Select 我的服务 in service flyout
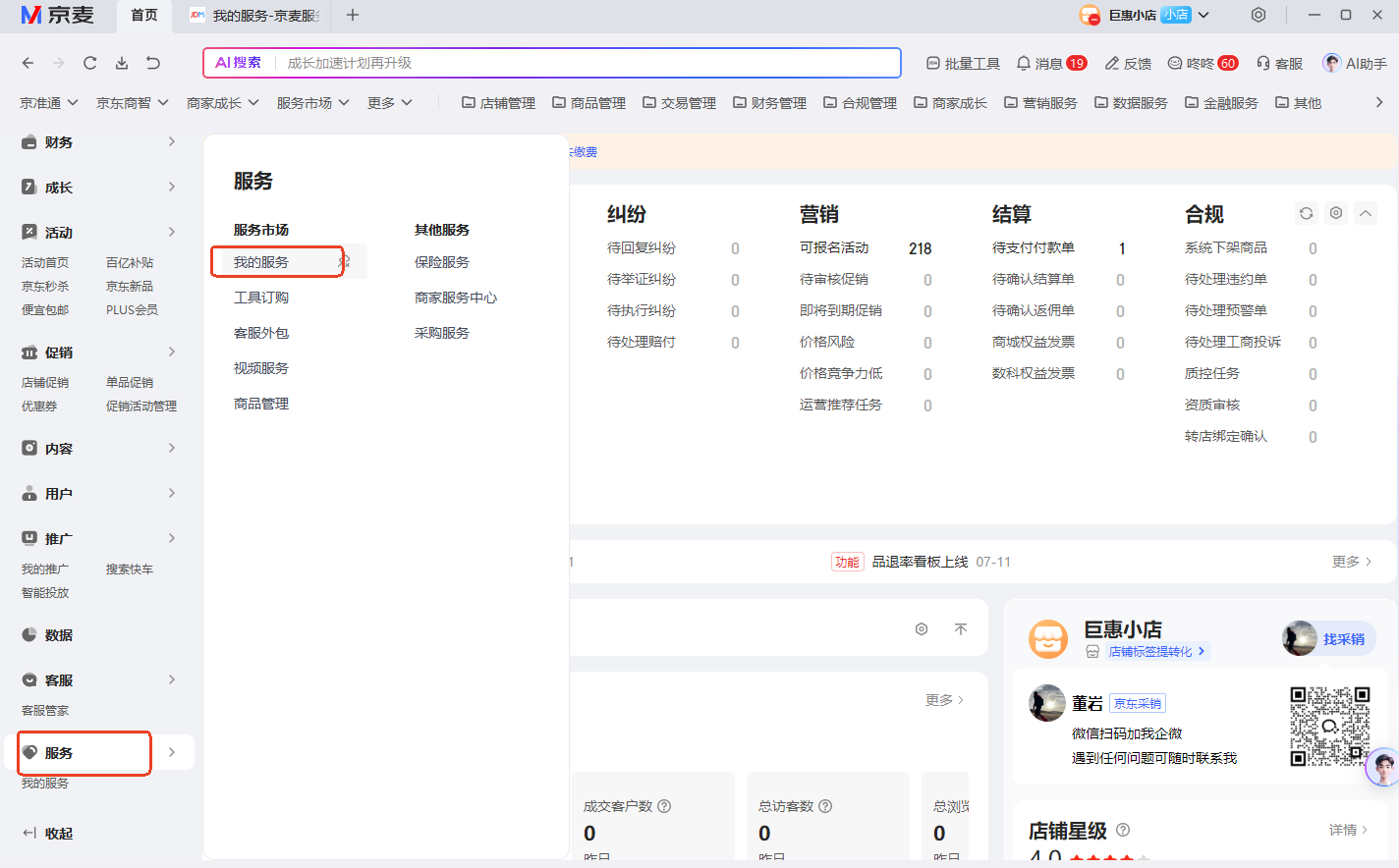 pyautogui.click(x=261, y=262)
